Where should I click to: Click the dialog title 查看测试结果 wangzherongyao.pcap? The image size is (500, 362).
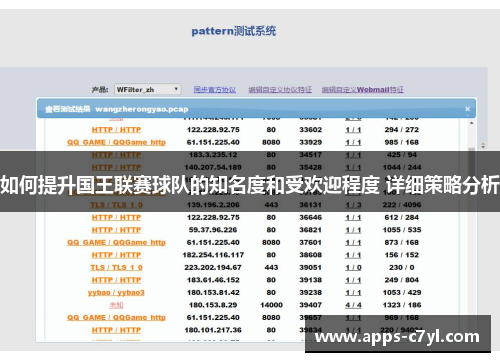click(117, 109)
